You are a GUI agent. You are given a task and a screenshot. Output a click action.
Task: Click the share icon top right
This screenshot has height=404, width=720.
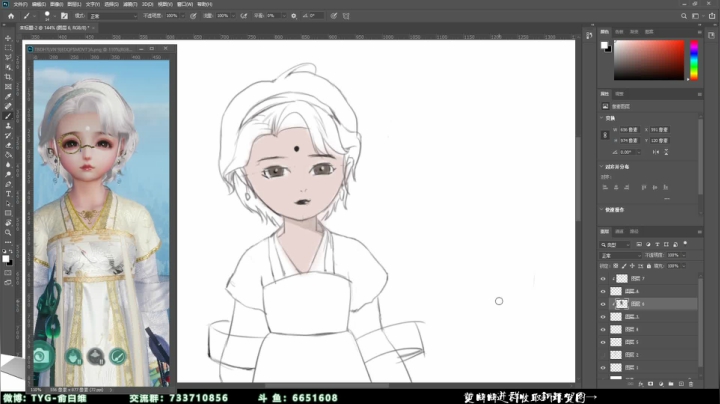point(712,16)
